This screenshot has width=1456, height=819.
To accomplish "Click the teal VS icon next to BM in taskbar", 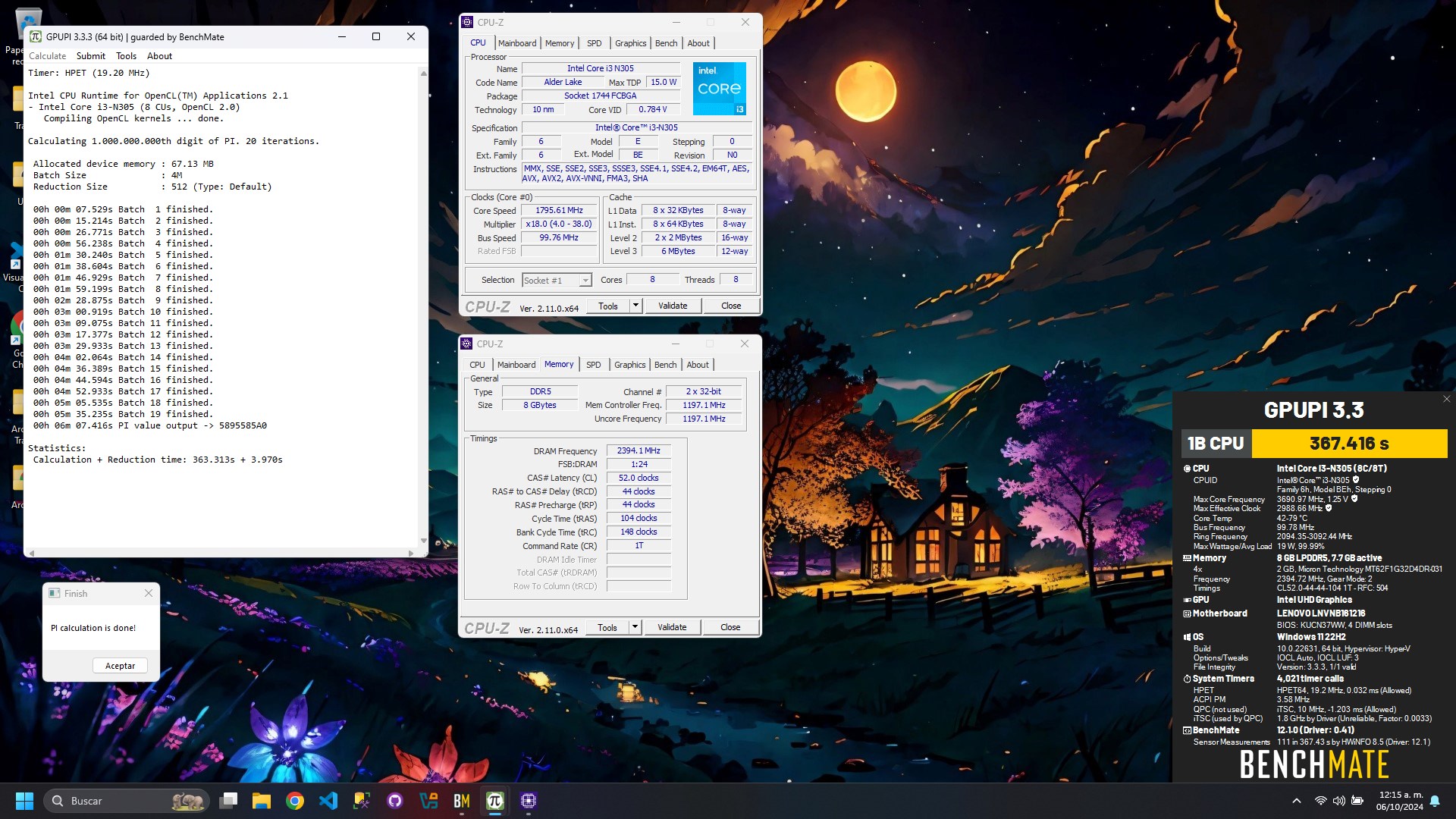I will click(428, 801).
